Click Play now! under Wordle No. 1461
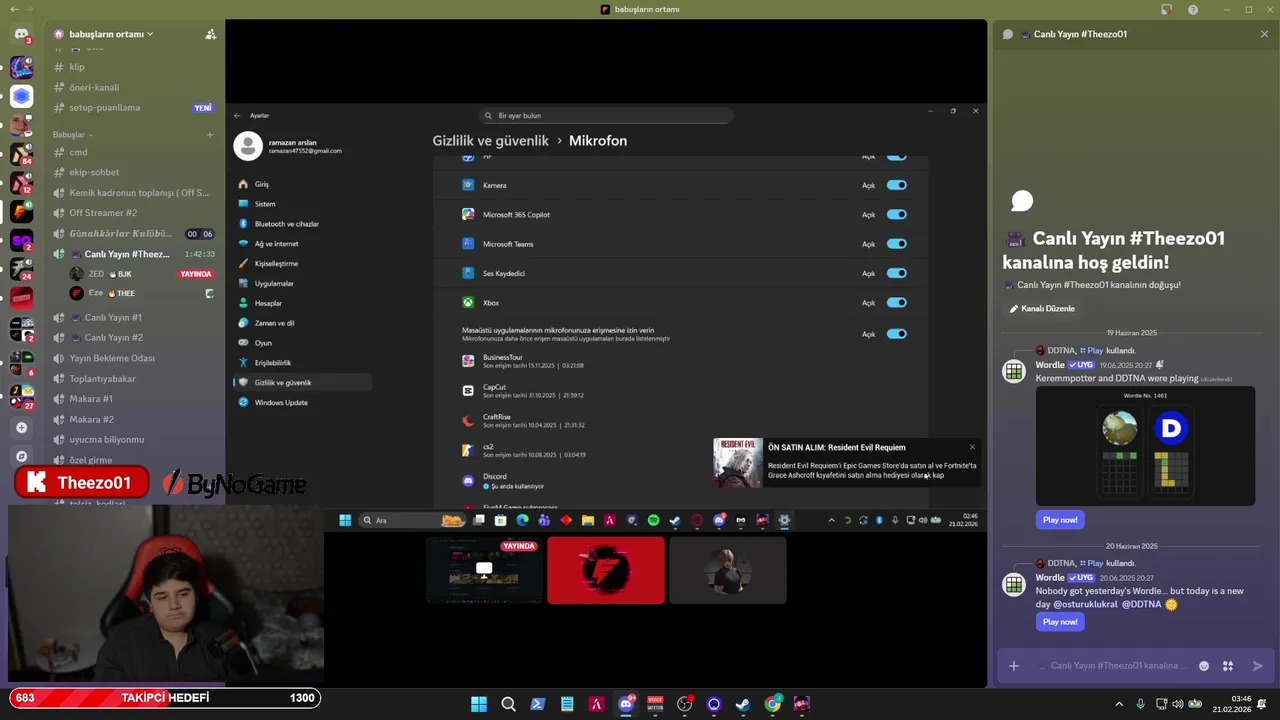The image size is (1280, 720). [x=1060, y=520]
